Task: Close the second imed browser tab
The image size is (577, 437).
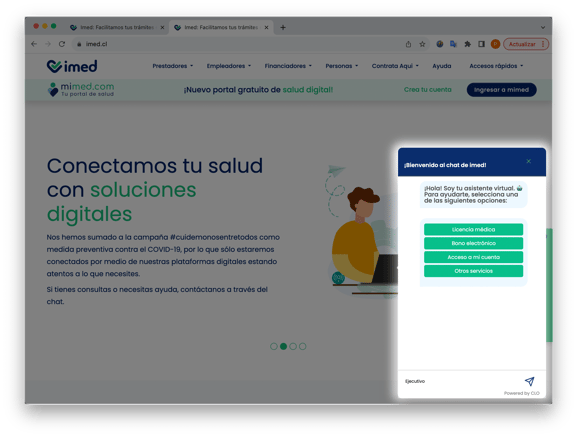Action: click(266, 28)
